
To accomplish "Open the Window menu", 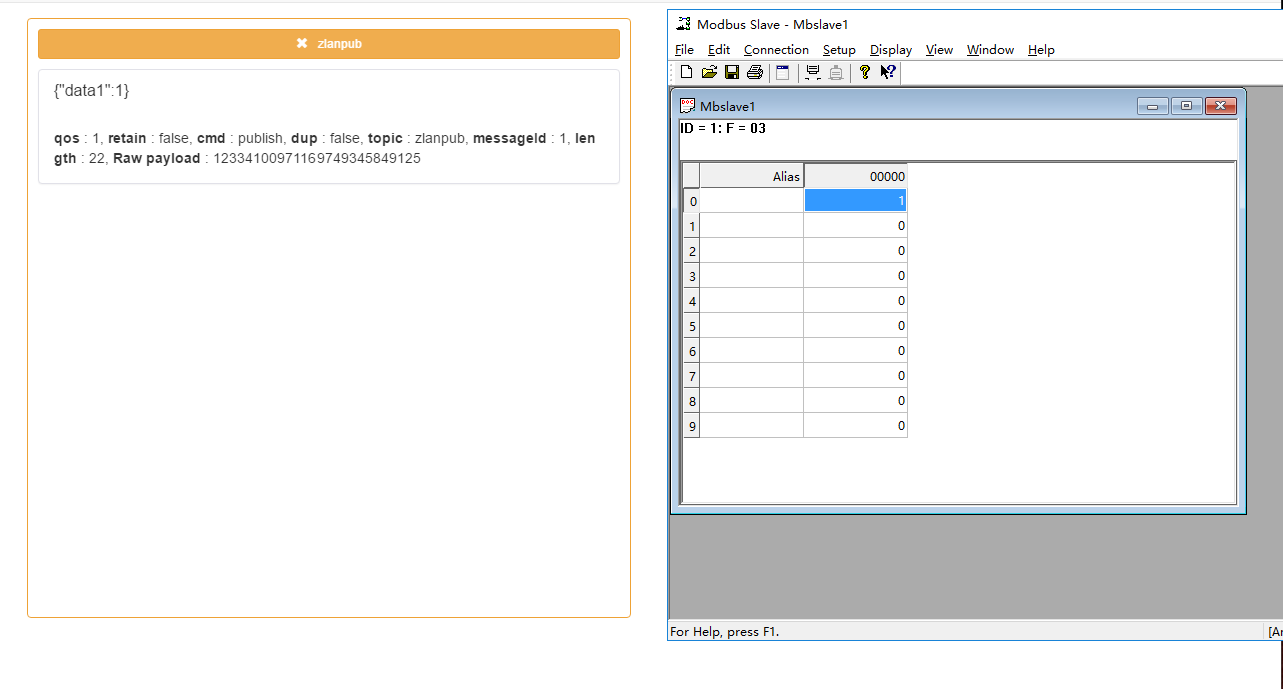I will pyautogui.click(x=990, y=50).
